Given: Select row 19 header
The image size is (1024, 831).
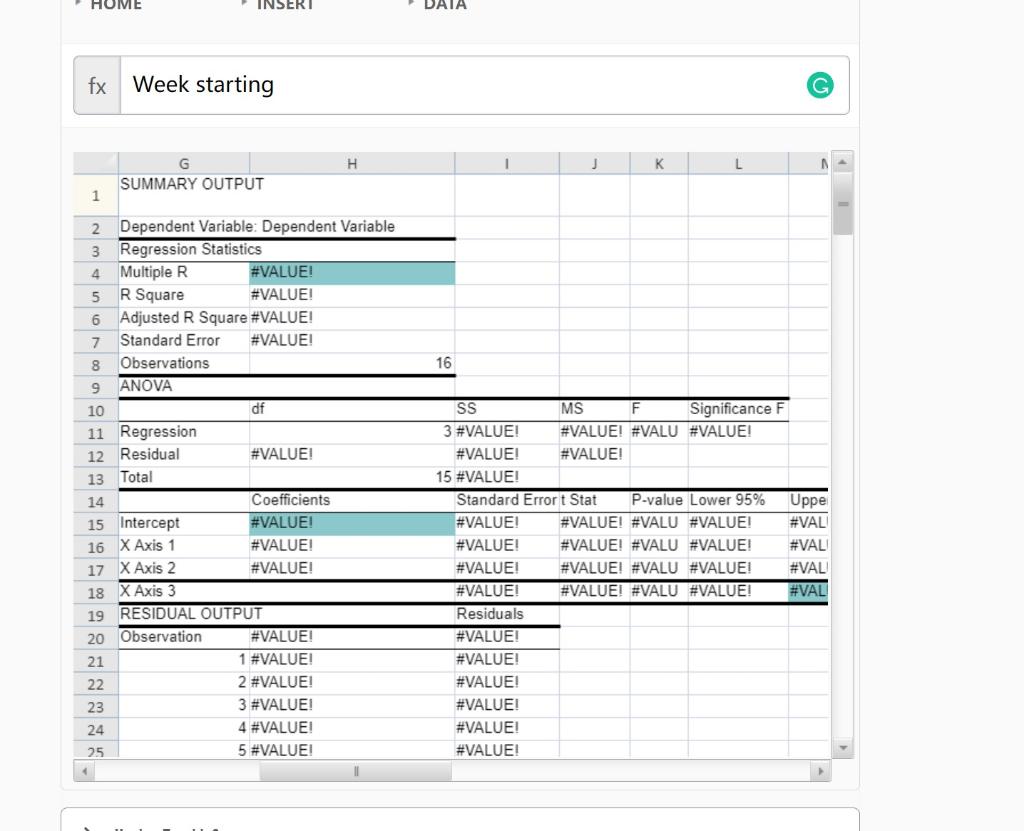Looking at the screenshot, I should [x=96, y=615].
